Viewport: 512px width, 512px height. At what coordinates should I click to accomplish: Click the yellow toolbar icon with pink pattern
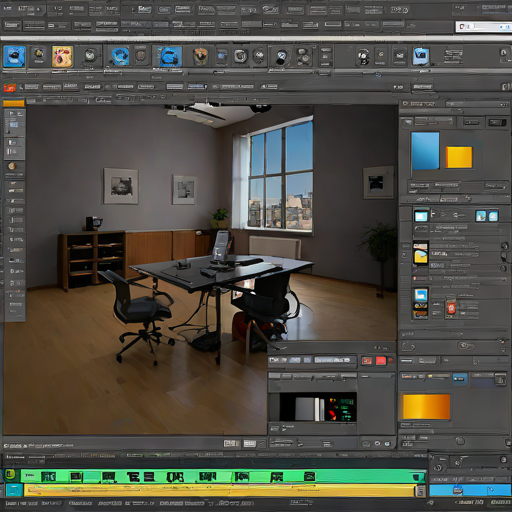(62, 56)
